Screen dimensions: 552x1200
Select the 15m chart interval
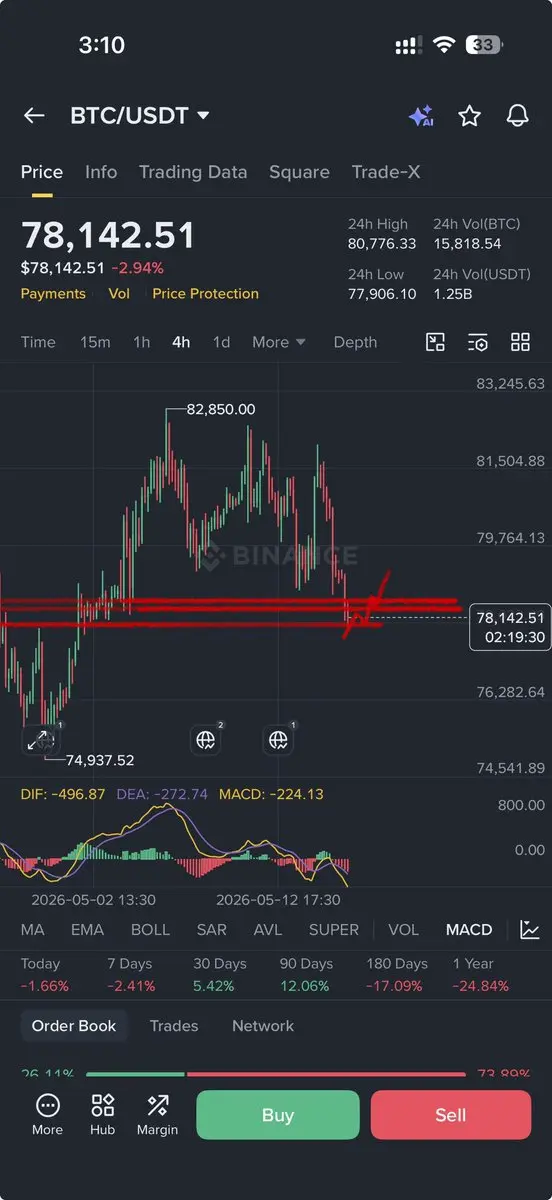click(x=95, y=342)
